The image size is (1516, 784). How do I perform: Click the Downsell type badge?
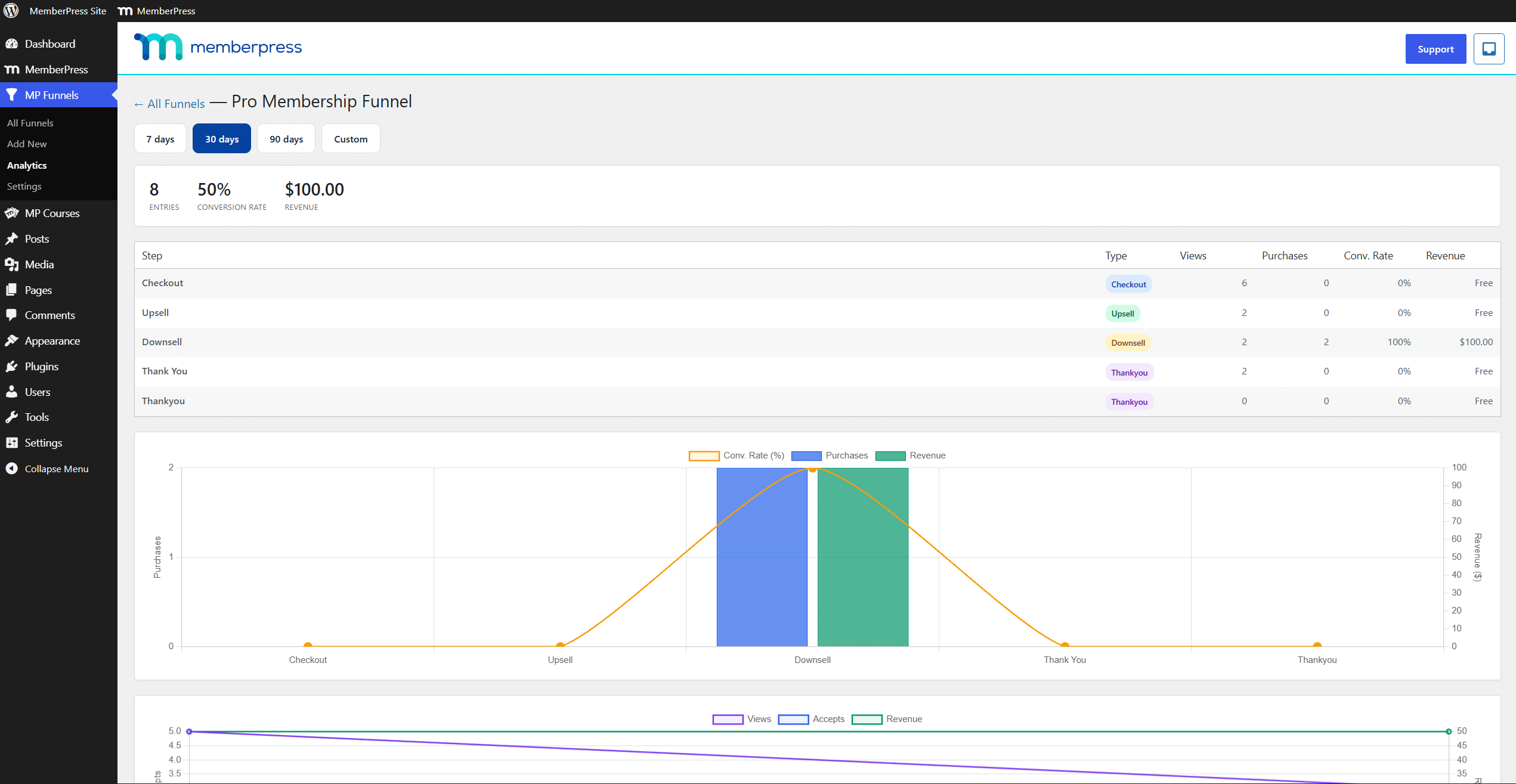[x=1128, y=343]
